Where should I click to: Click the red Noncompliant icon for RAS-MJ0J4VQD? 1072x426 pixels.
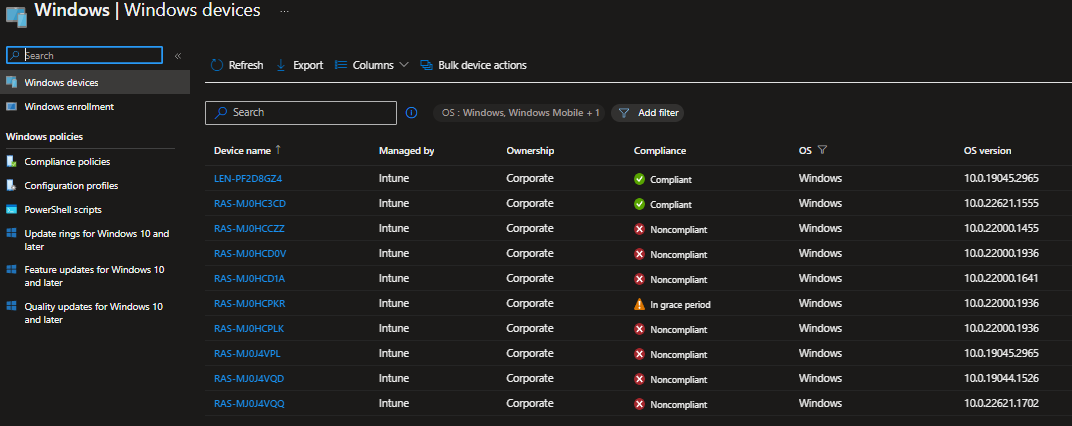[639, 379]
